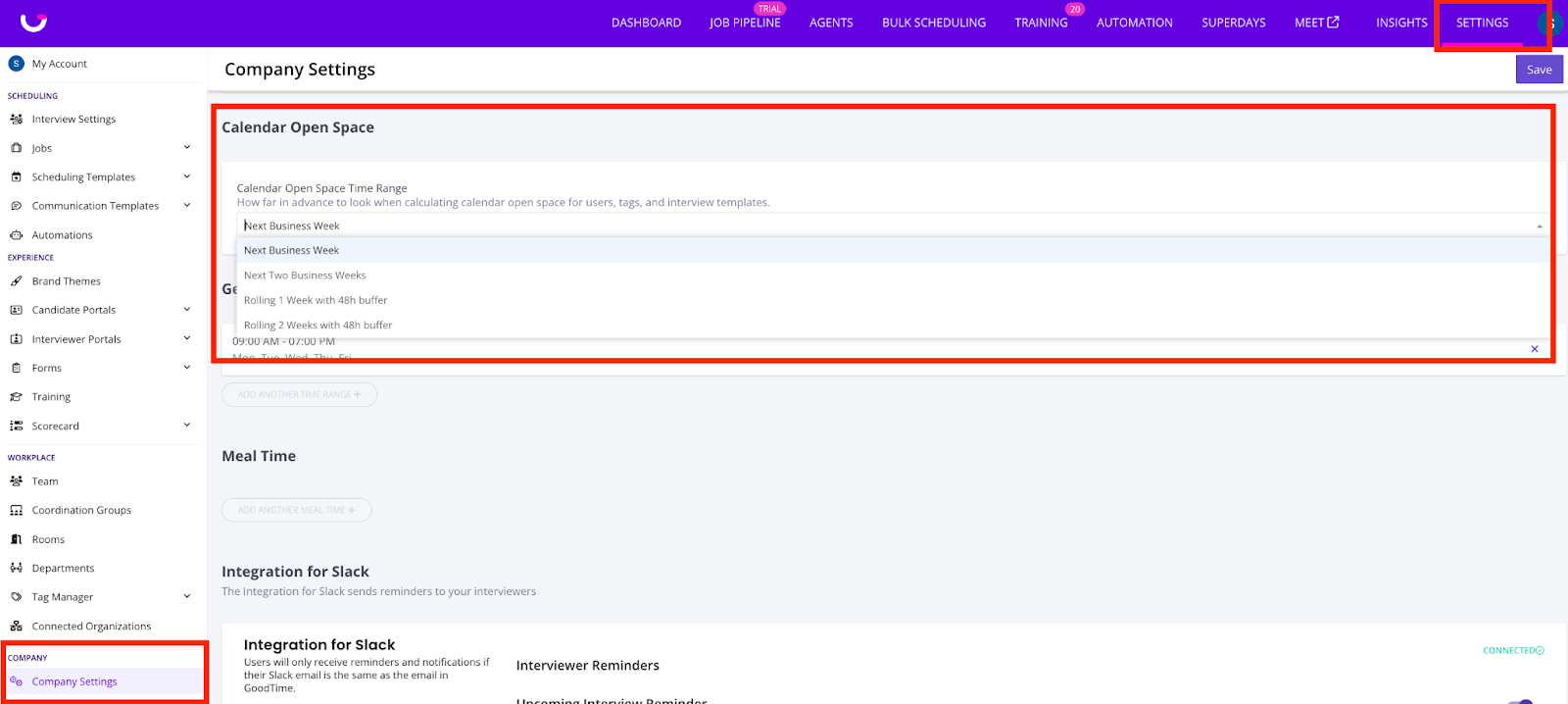Expand the Tag Manager chevron
The height and width of the screenshot is (704, 1568).
point(187,596)
